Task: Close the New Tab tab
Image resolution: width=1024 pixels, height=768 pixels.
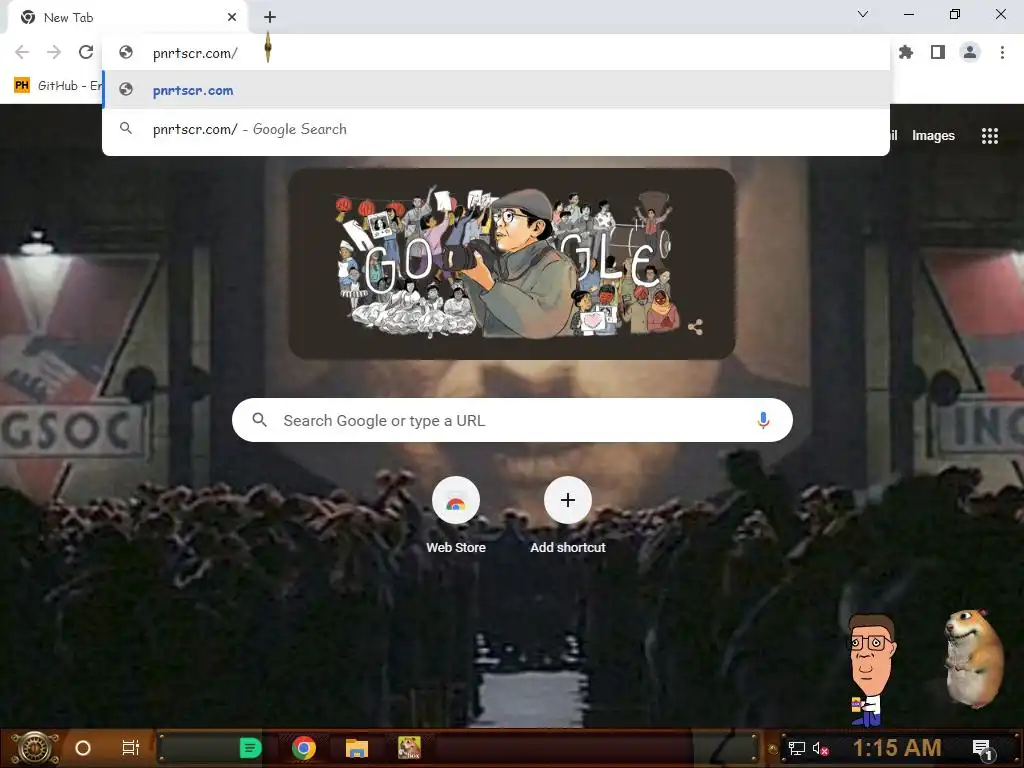Action: [x=232, y=17]
